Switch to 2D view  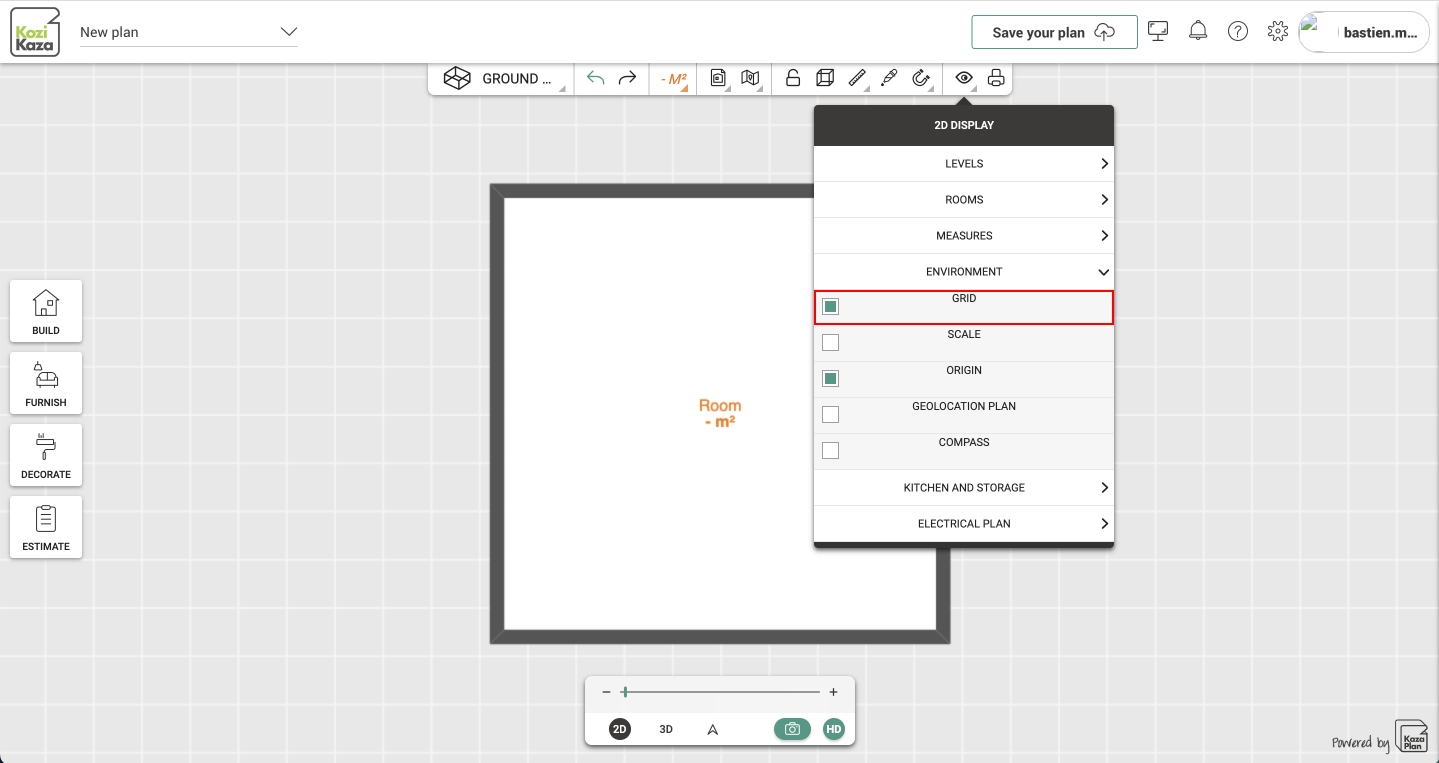(620, 729)
